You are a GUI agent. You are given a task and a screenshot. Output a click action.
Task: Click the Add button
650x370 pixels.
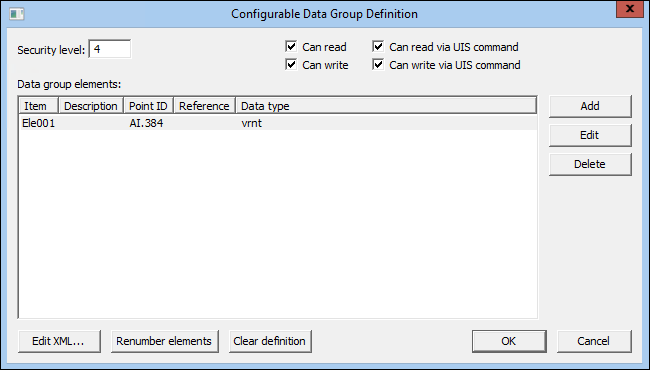click(x=590, y=106)
